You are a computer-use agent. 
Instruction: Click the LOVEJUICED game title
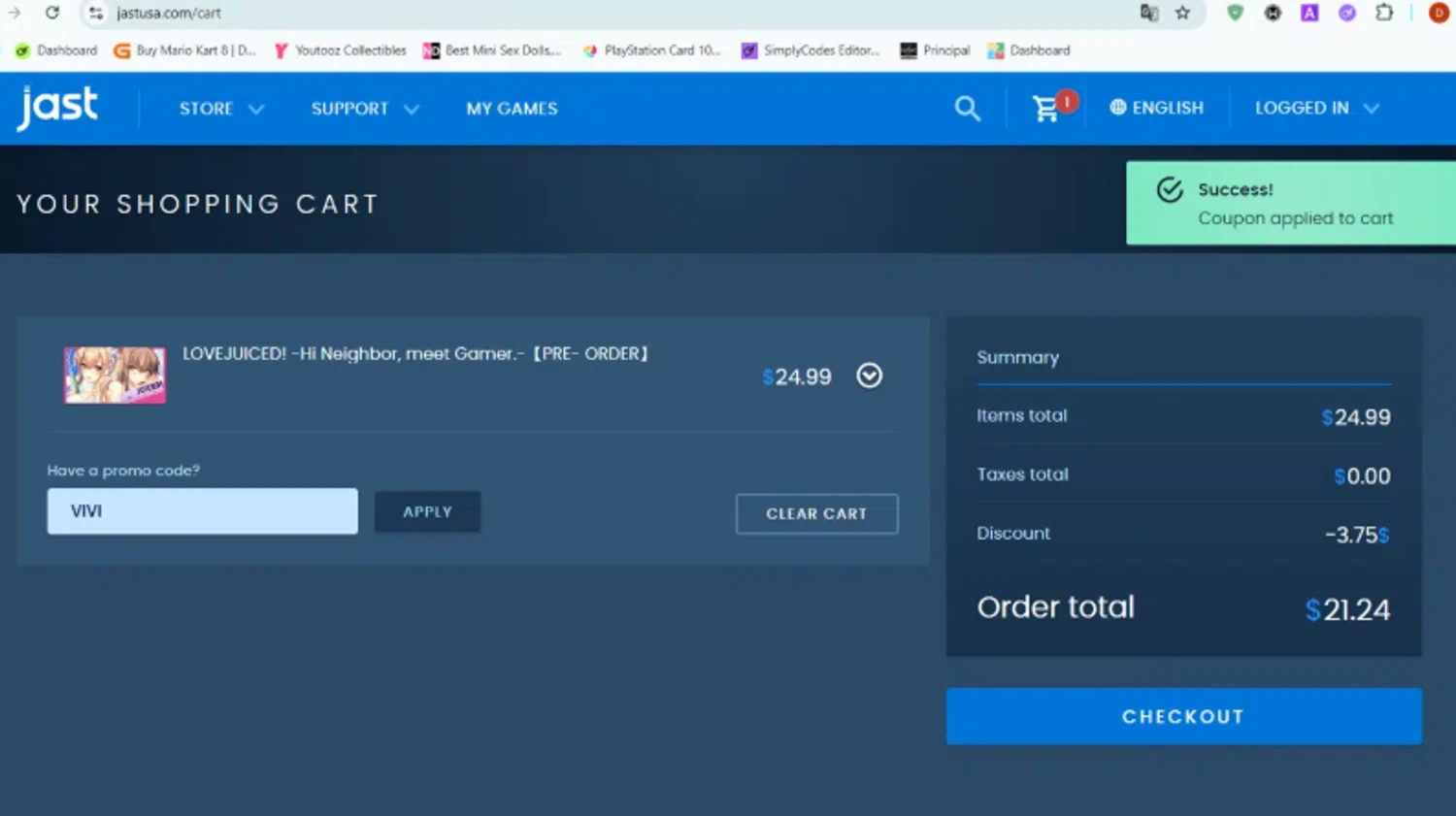(415, 353)
